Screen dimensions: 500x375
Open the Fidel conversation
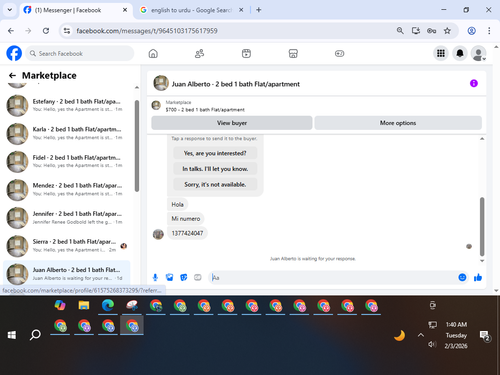click(67, 161)
